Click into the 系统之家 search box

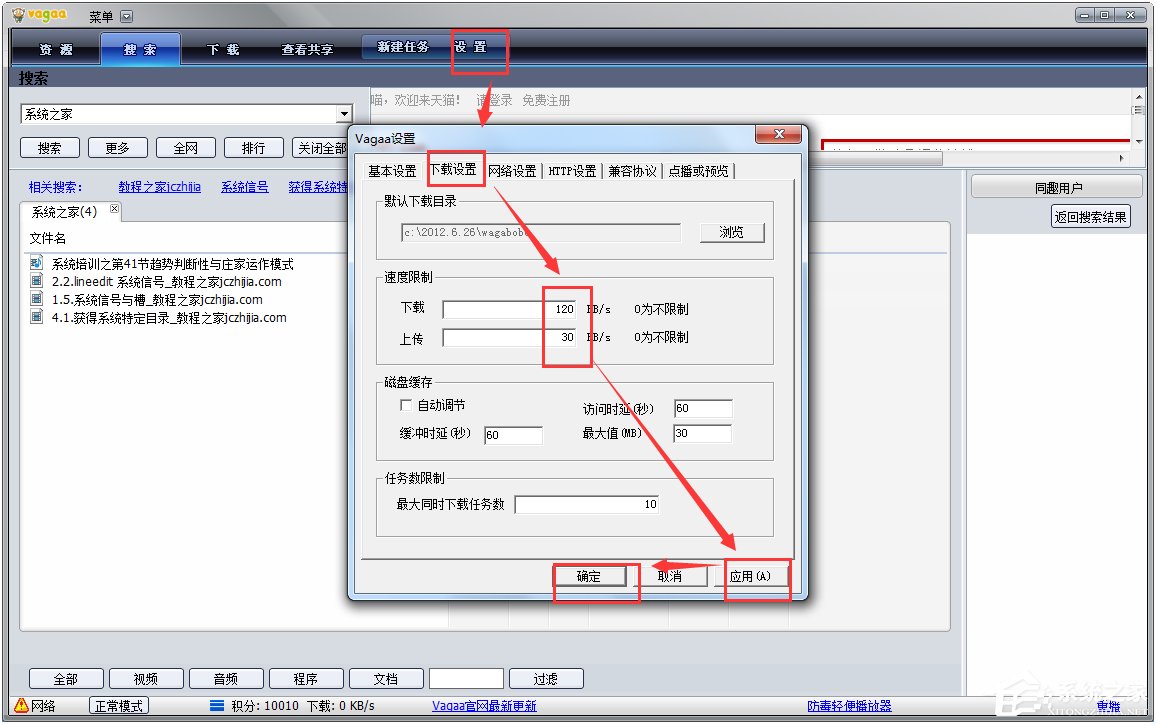(179, 114)
